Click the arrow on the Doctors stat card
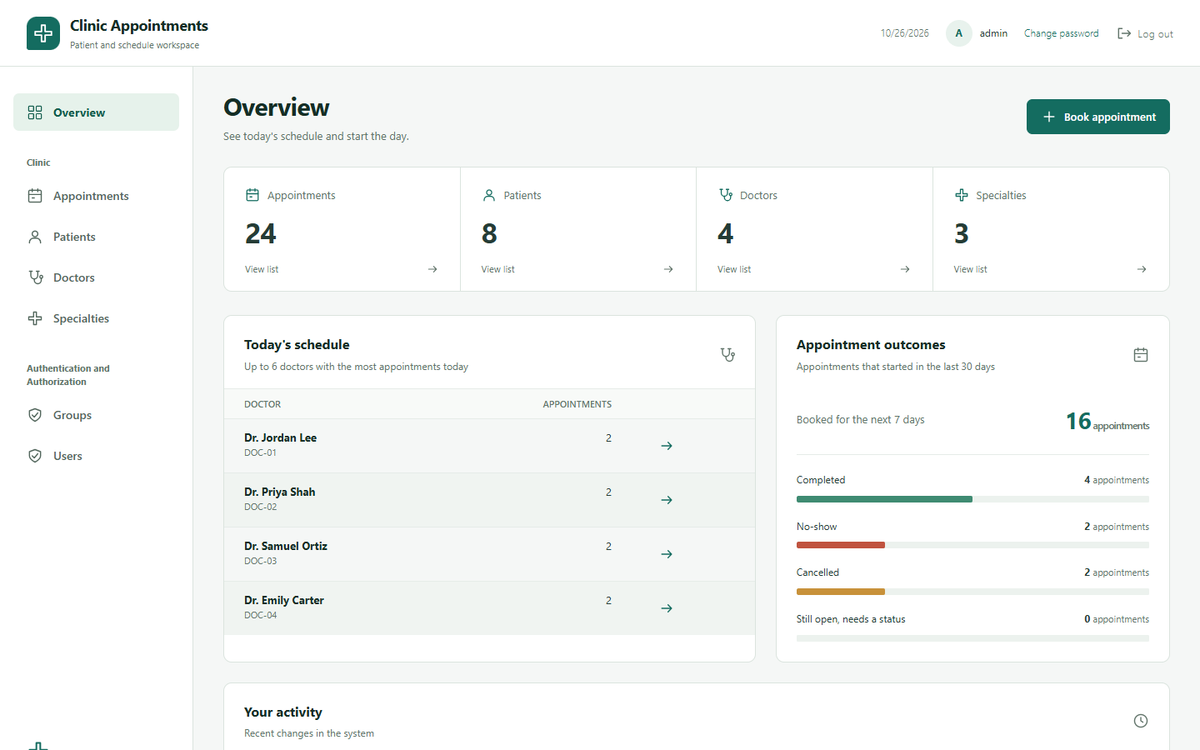The width and height of the screenshot is (1200, 750). [905, 269]
